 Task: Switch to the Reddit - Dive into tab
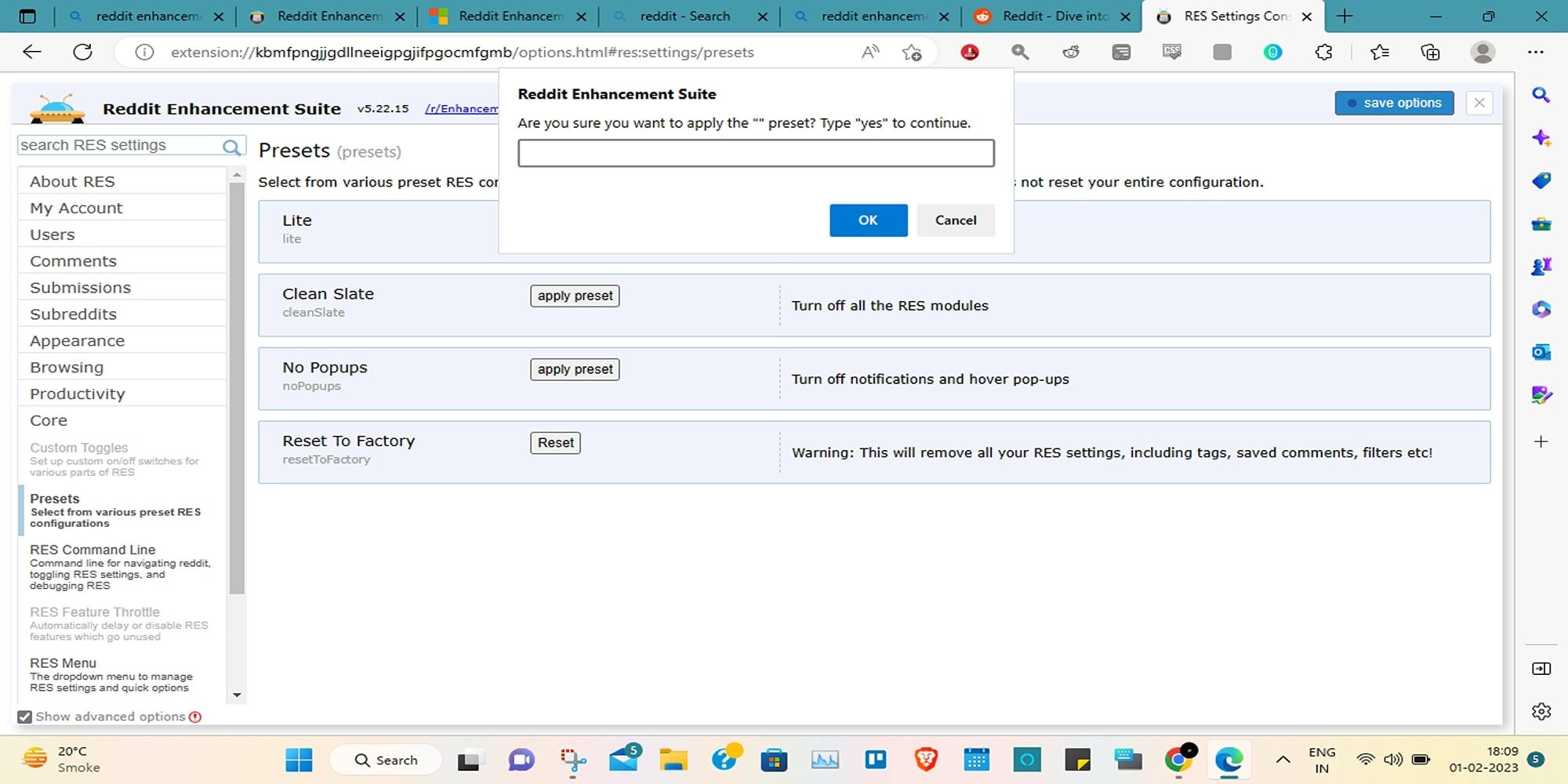click(x=1052, y=16)
